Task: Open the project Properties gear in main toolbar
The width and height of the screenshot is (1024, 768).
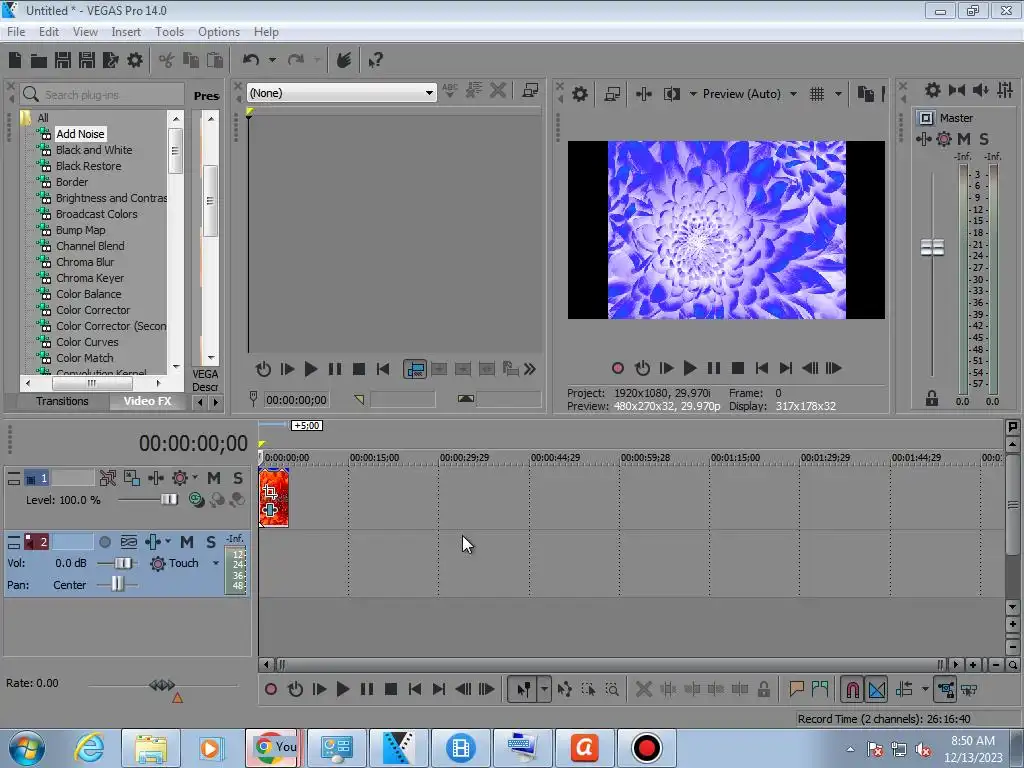Action: (135, 60)
